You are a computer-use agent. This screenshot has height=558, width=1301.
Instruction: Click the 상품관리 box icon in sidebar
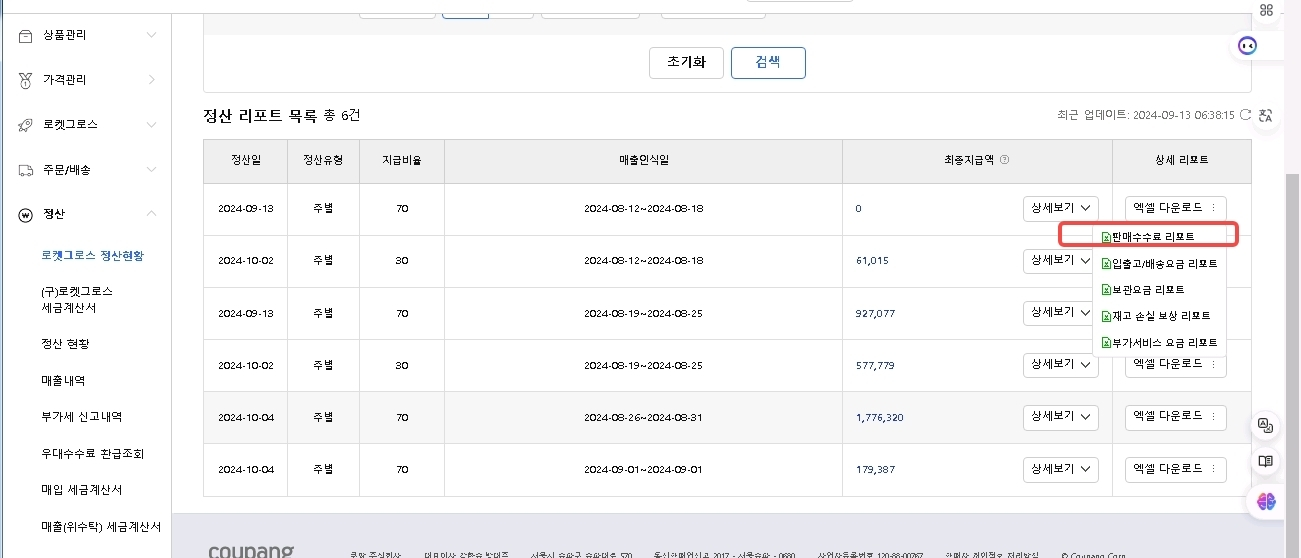(26, 35)
